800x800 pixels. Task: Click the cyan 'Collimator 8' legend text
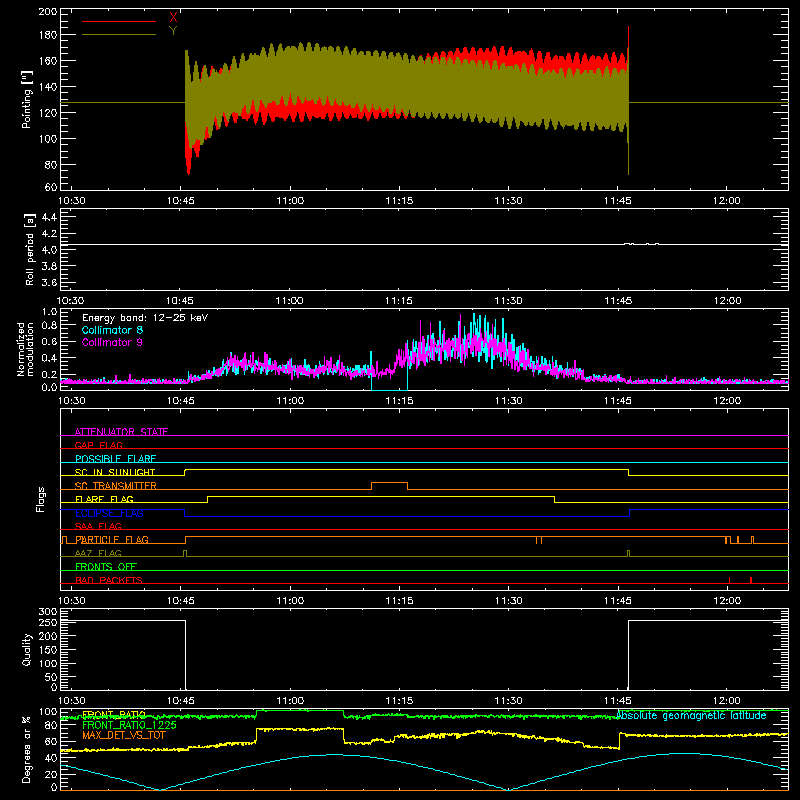[x=112, y=330]
